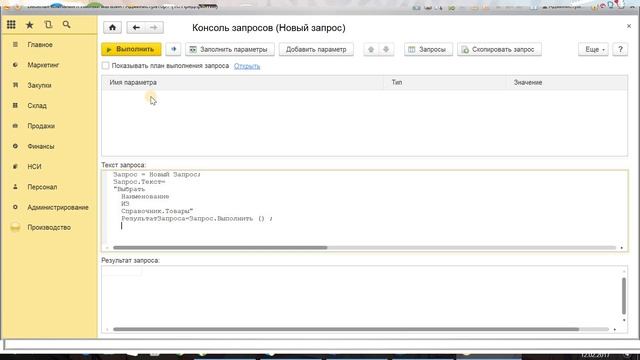640x360 pixels.
Task: Click the vertical scrollbar of query result
Action: 624,296
